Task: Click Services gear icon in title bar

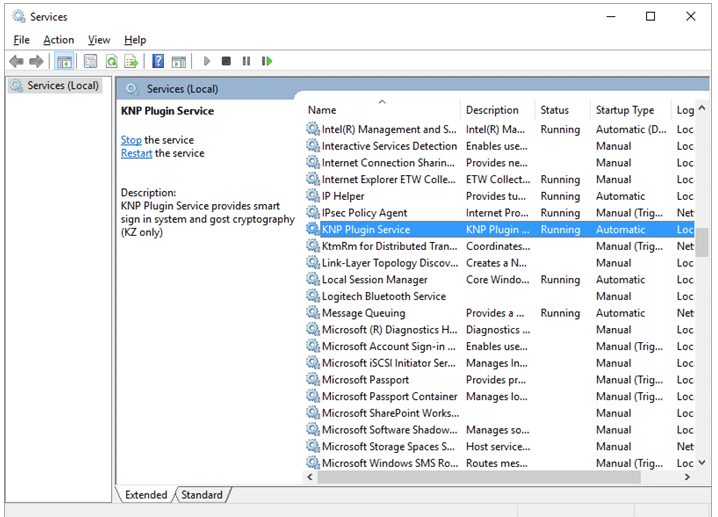Action: [x=19, y=16]
